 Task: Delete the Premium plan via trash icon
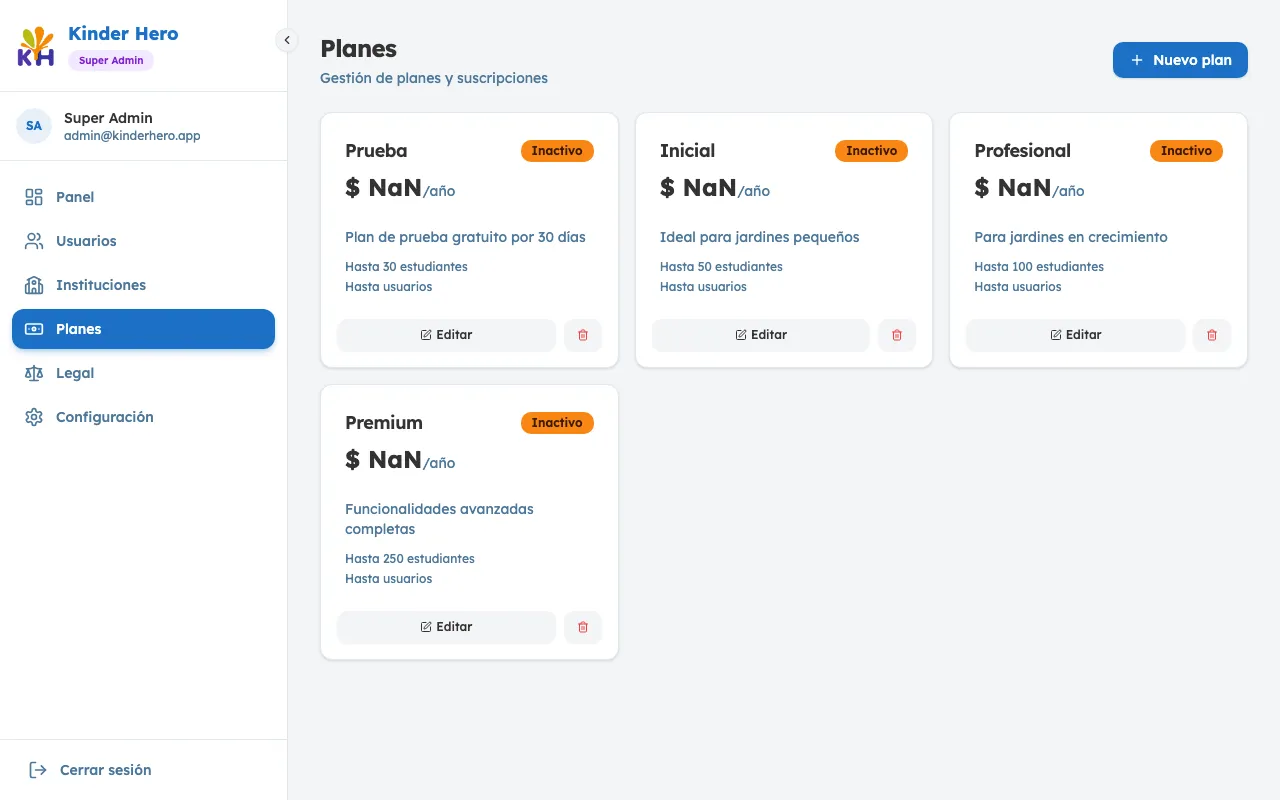583,627
